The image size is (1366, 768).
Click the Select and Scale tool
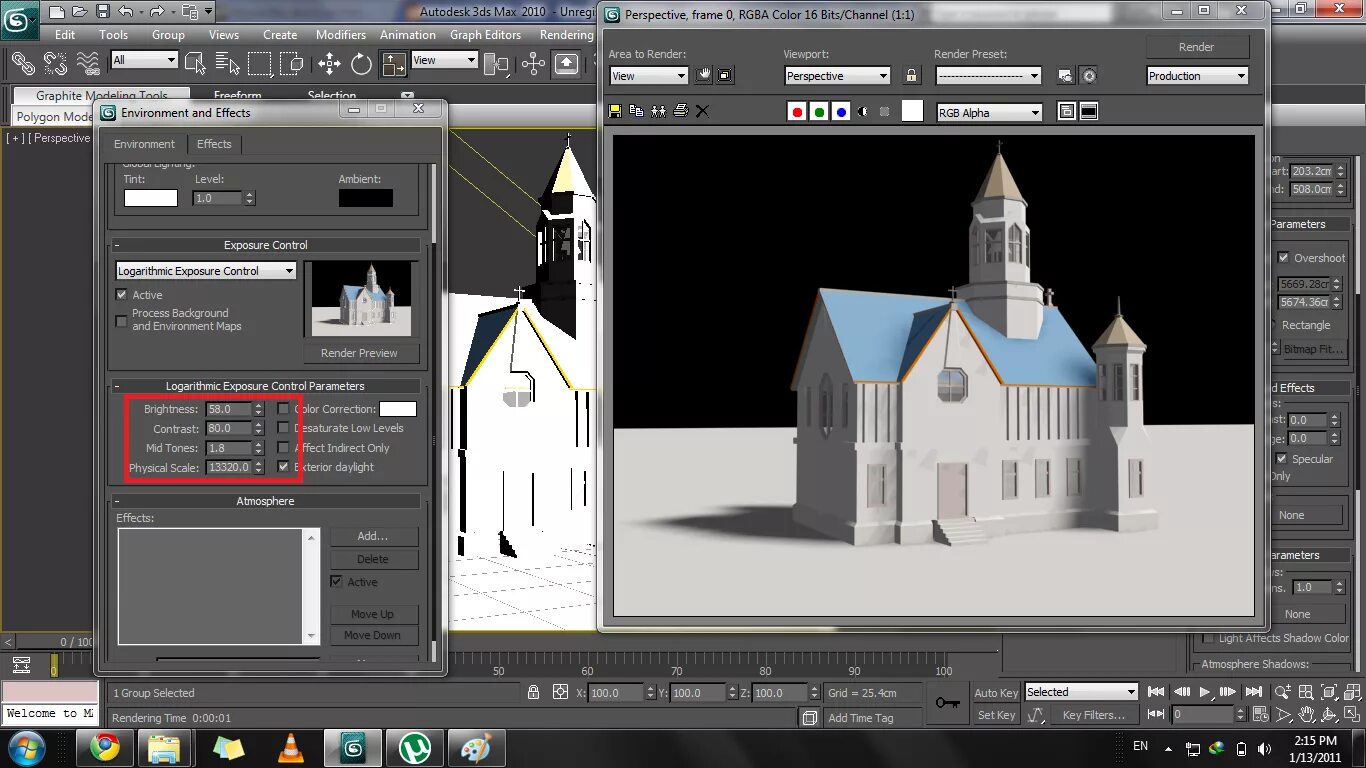394,64
